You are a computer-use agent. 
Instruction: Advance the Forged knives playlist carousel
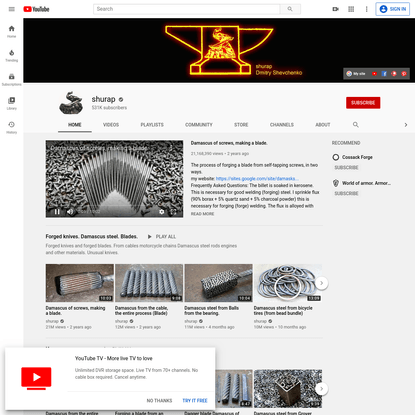pos(321,283)
